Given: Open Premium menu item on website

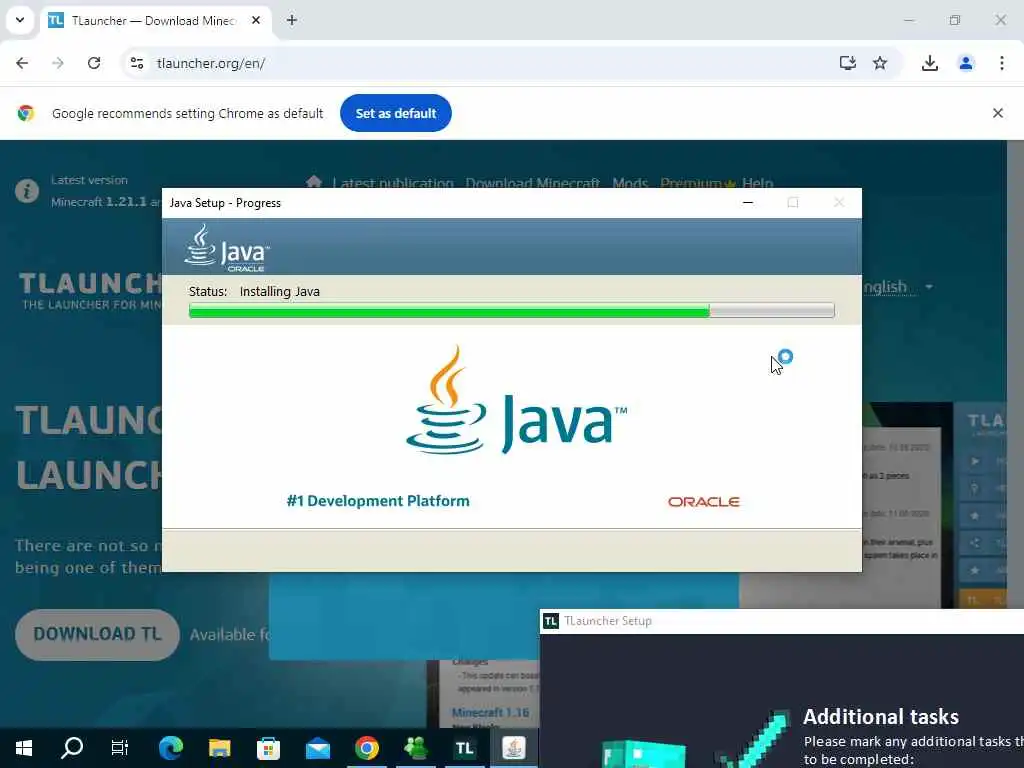Looking at the screenshot, I should click(697, 182).
